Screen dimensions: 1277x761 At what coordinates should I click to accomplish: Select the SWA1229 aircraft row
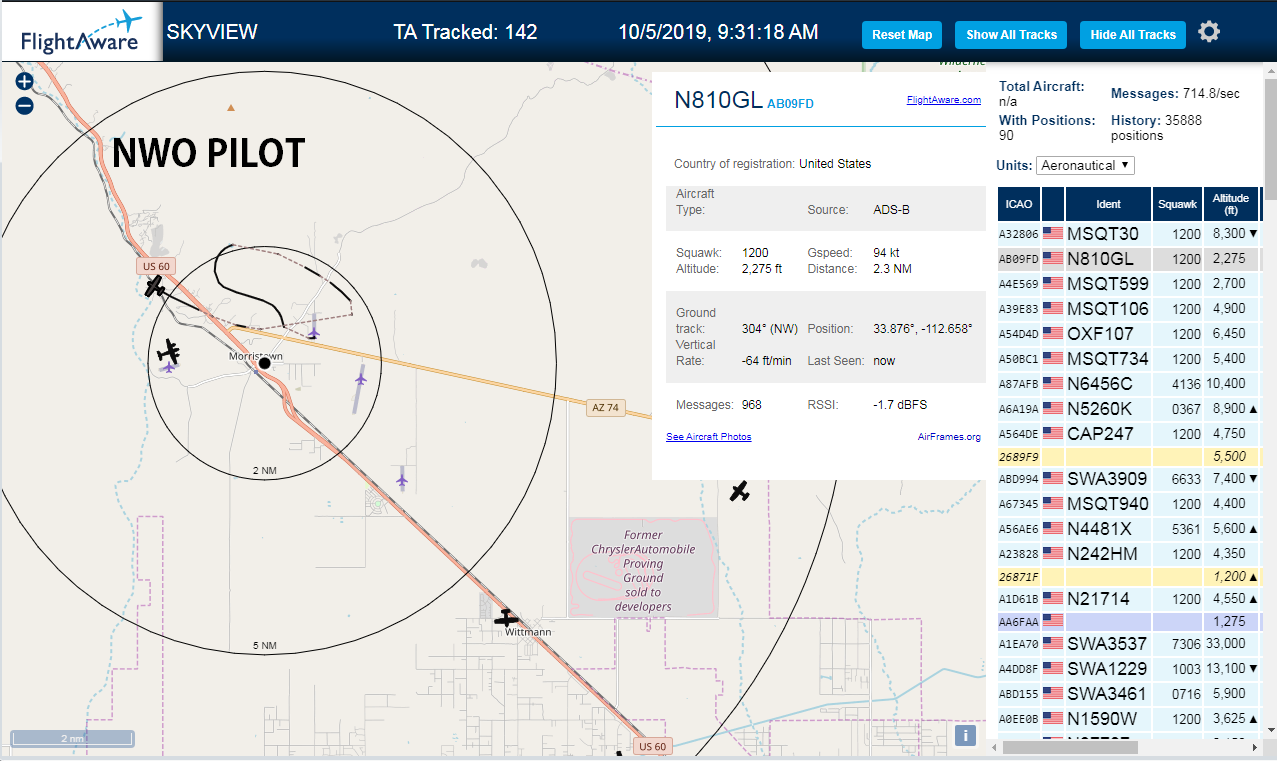1129,668
